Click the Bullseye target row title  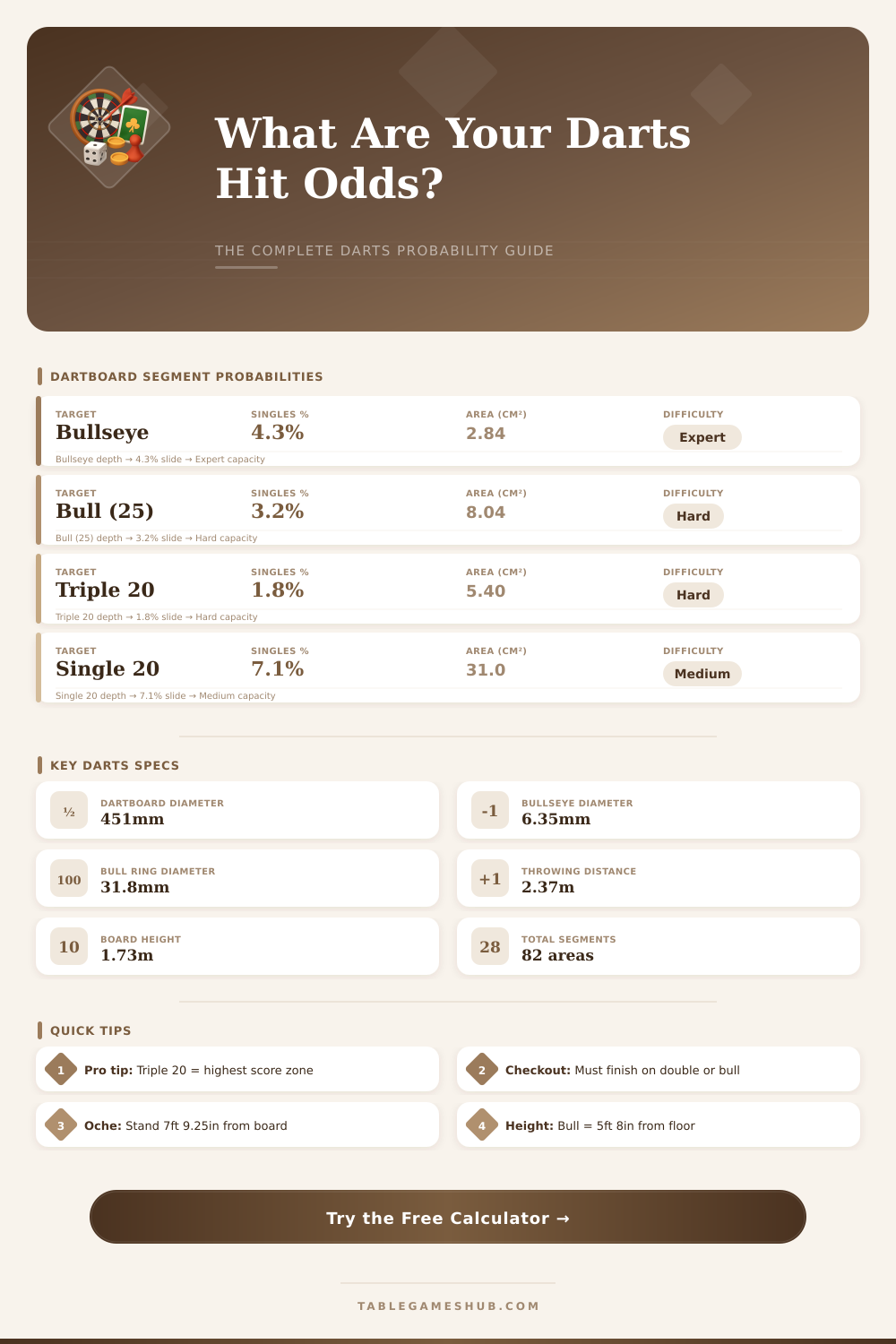pos(102,432)
